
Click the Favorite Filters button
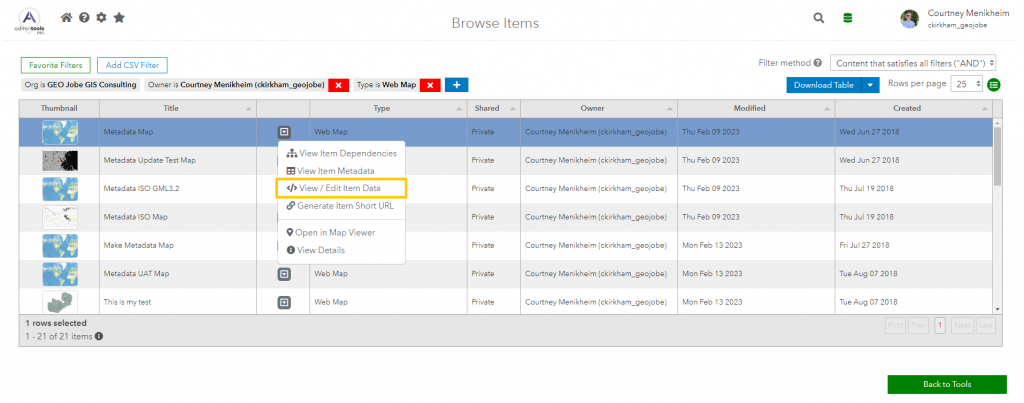pyautogui.click(x=55, y=65)
